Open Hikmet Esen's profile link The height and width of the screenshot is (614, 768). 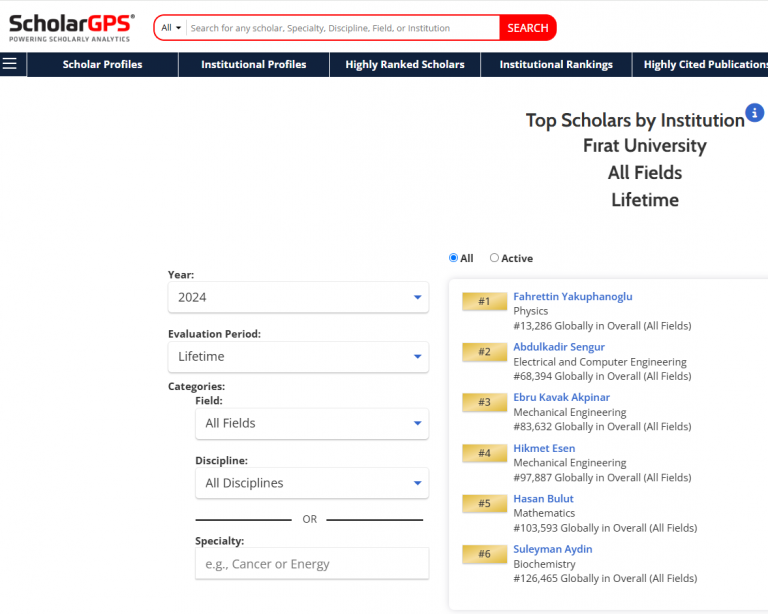tap(544, 448)
